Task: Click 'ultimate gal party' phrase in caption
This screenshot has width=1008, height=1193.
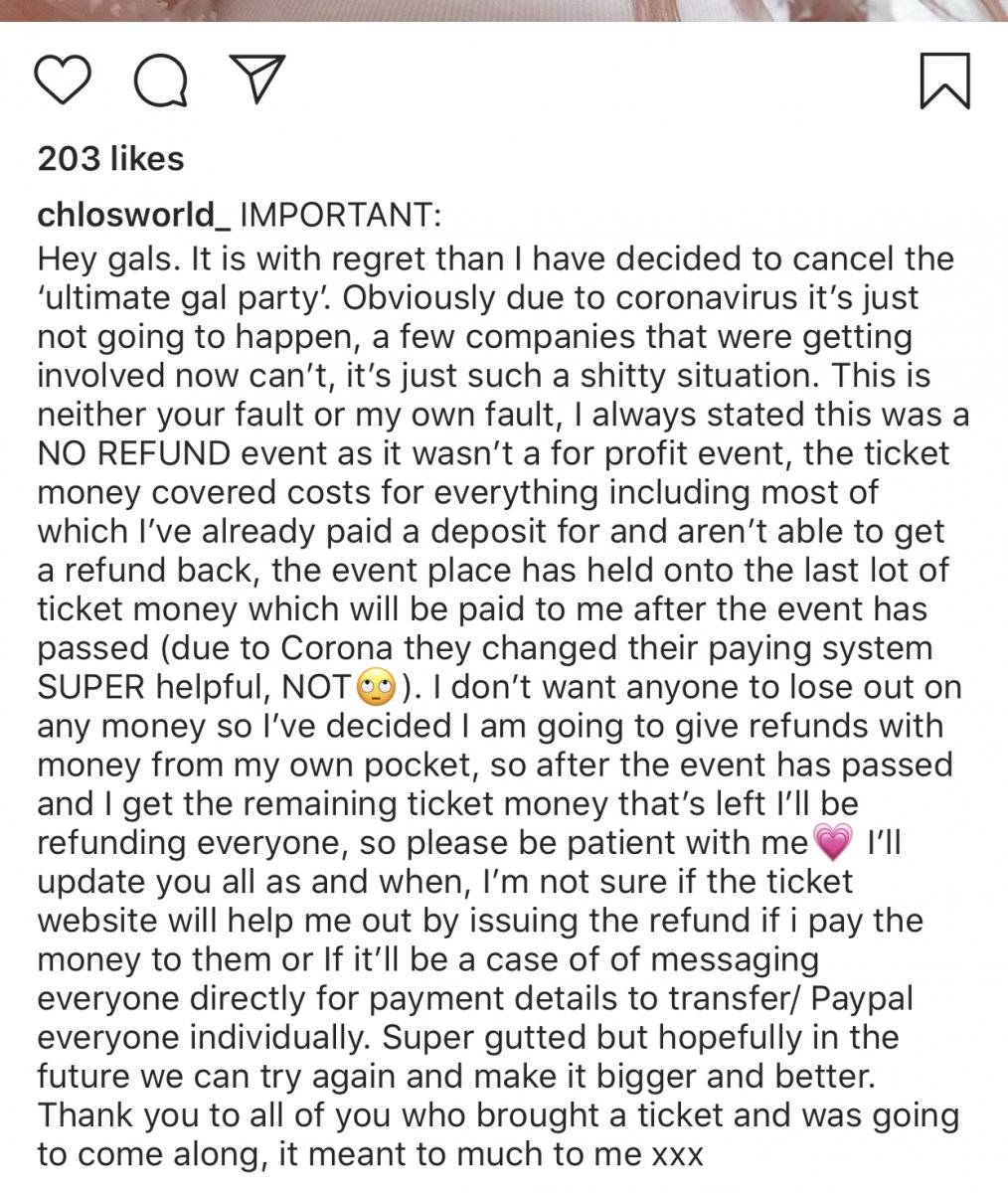Action: [x=185, y=297]
